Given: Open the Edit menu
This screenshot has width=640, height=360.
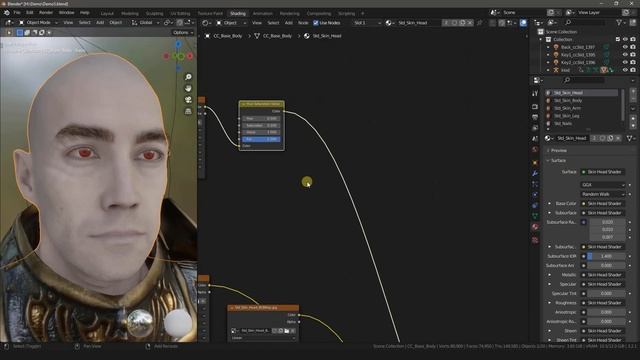Looking at the screenshot, I should tap(30, 13).
